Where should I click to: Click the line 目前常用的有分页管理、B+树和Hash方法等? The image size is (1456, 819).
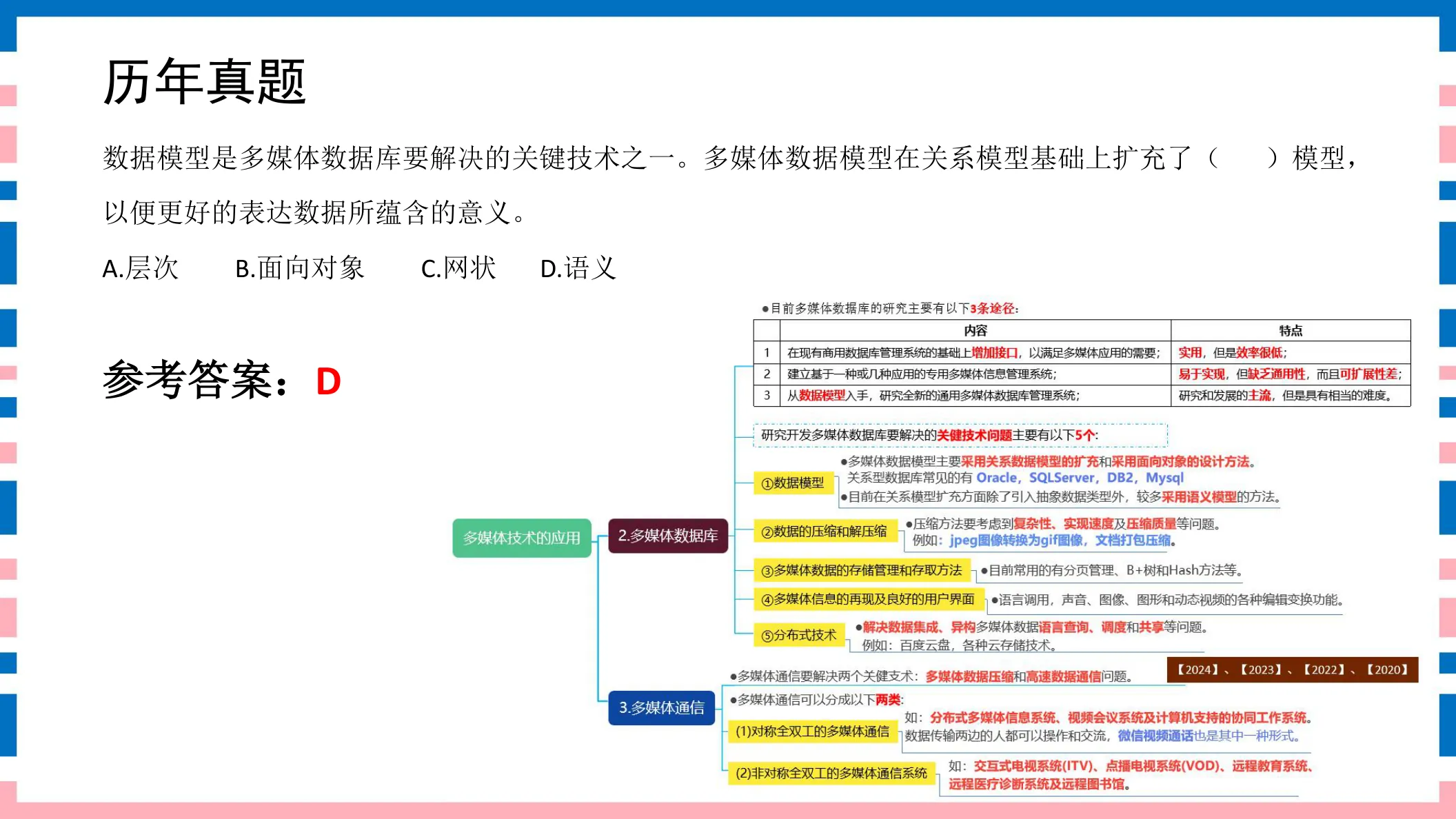click(1112, 570)
